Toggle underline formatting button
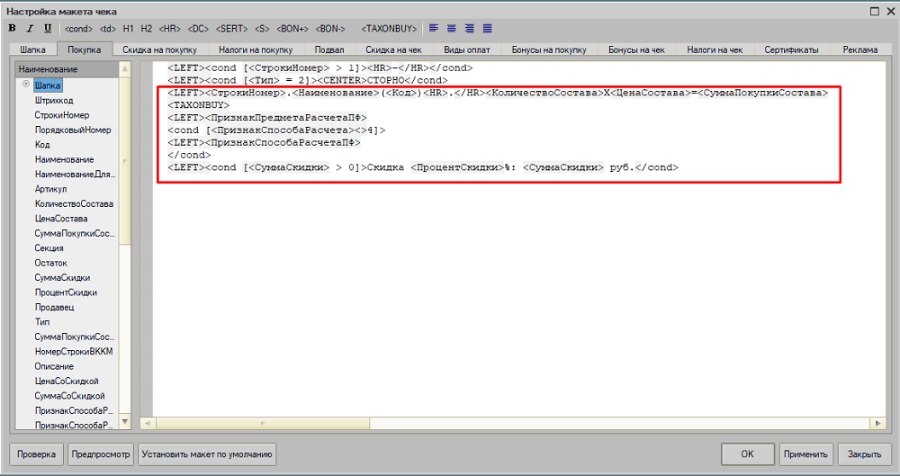The image size is (900, 476). coord(48,28)
